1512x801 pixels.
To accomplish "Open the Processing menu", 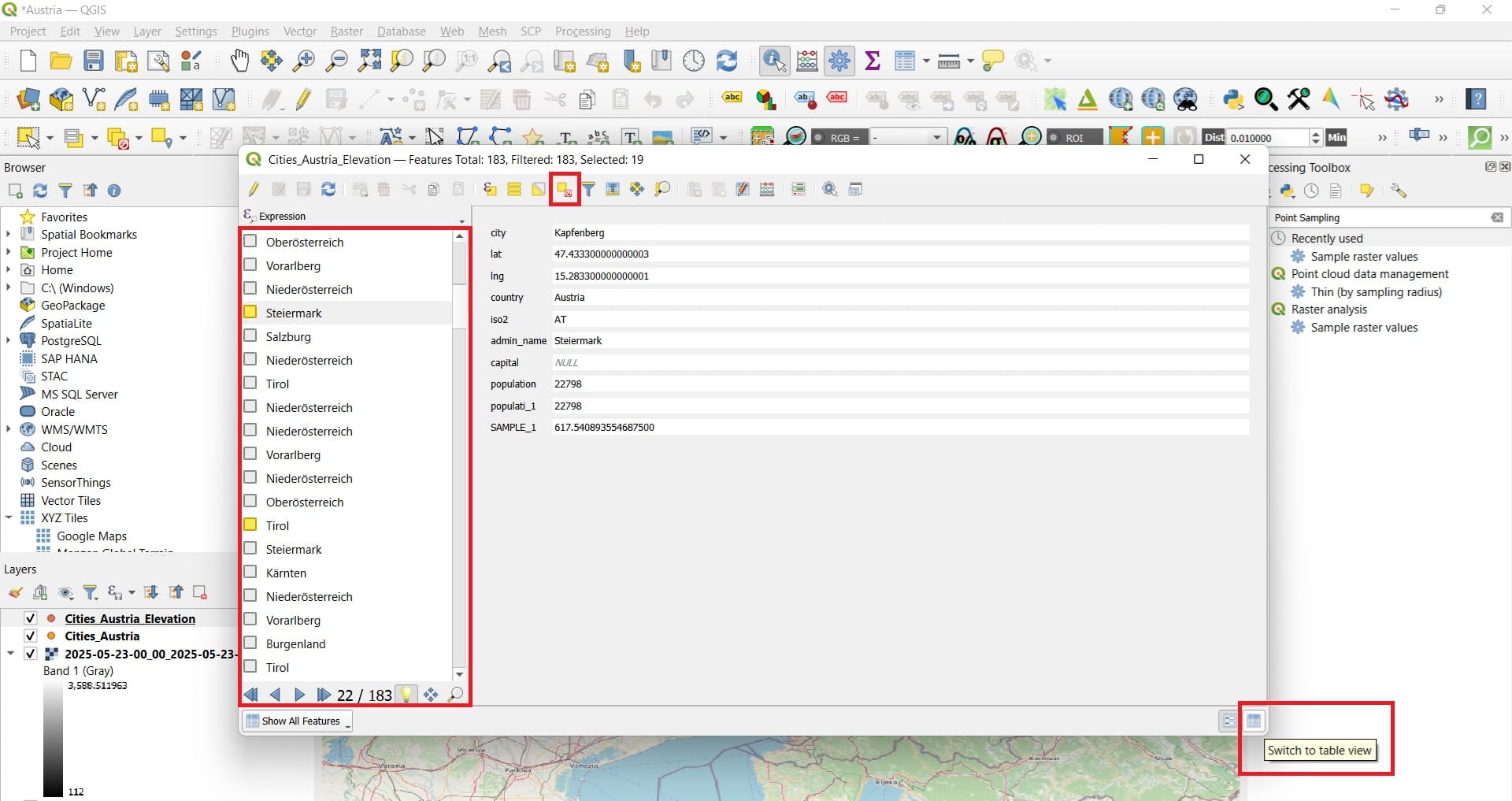I will pos(583,32).
